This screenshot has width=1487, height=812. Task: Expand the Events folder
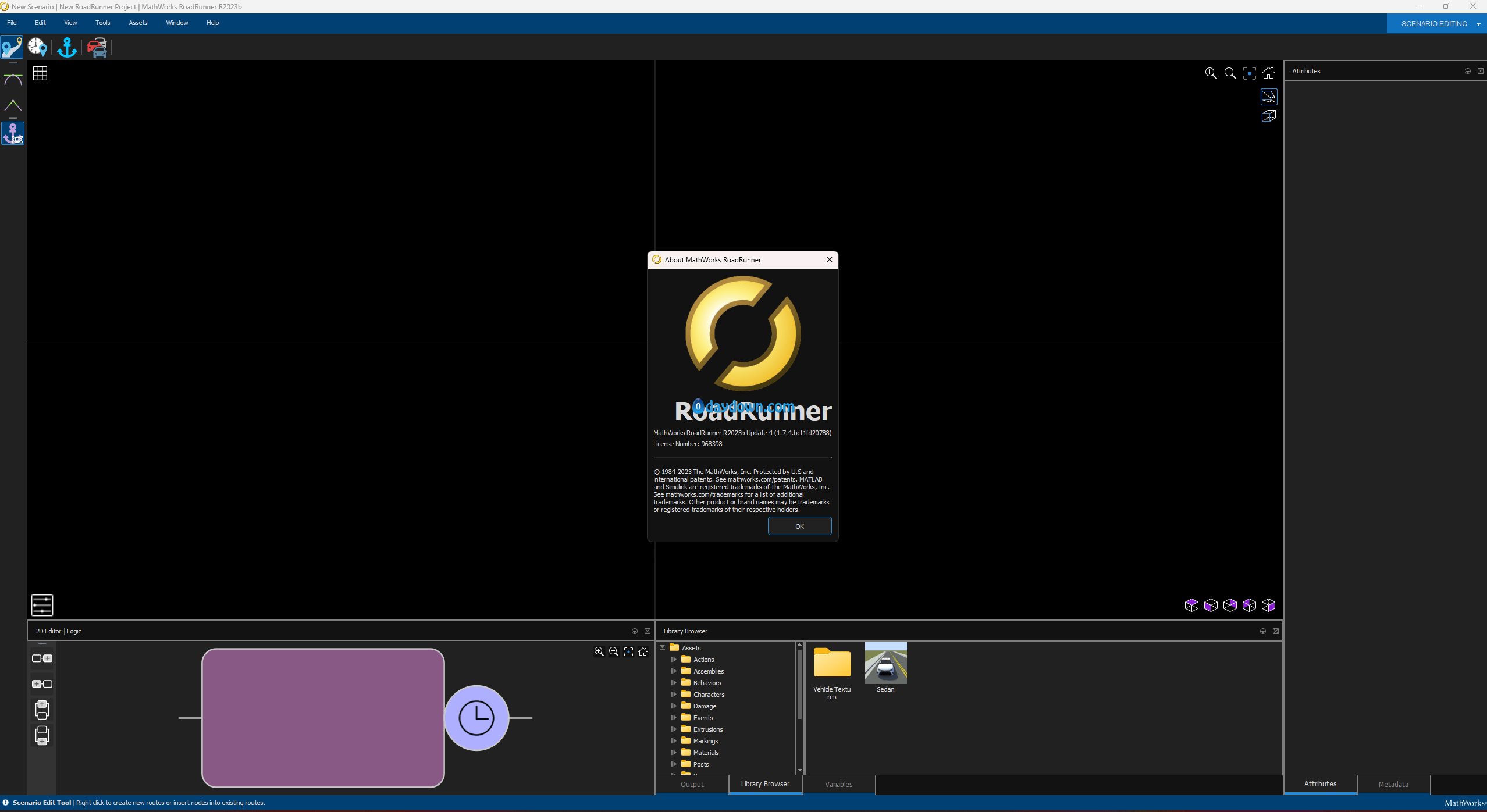click(x=674, y=717)
